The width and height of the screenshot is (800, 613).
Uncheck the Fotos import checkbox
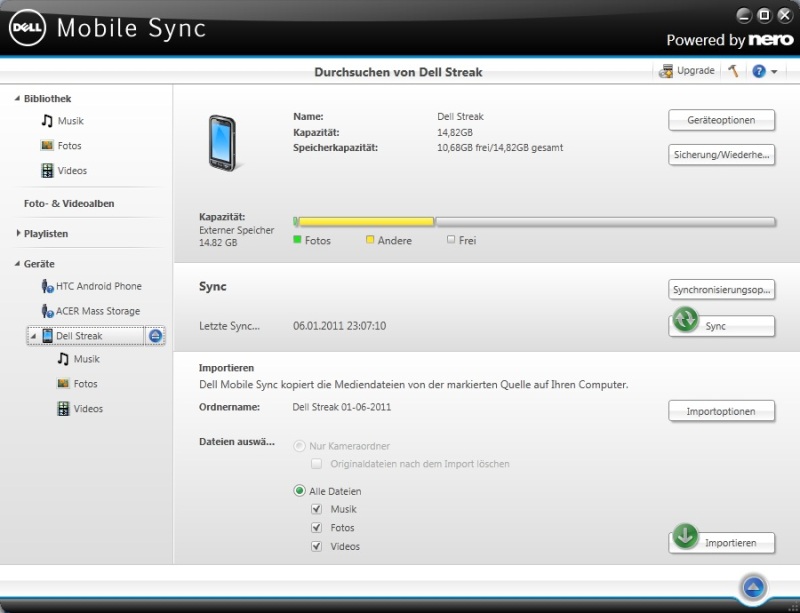(x=317, y=528)
